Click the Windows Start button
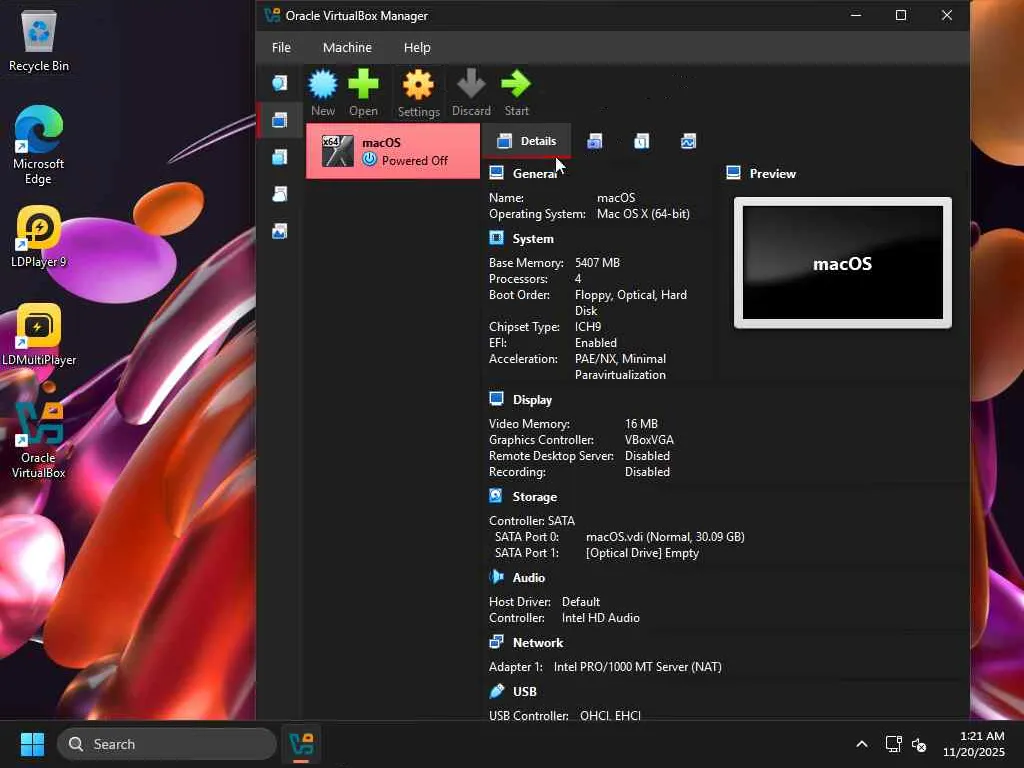This screenshot has height=768, width=1024. click(32, 744)
